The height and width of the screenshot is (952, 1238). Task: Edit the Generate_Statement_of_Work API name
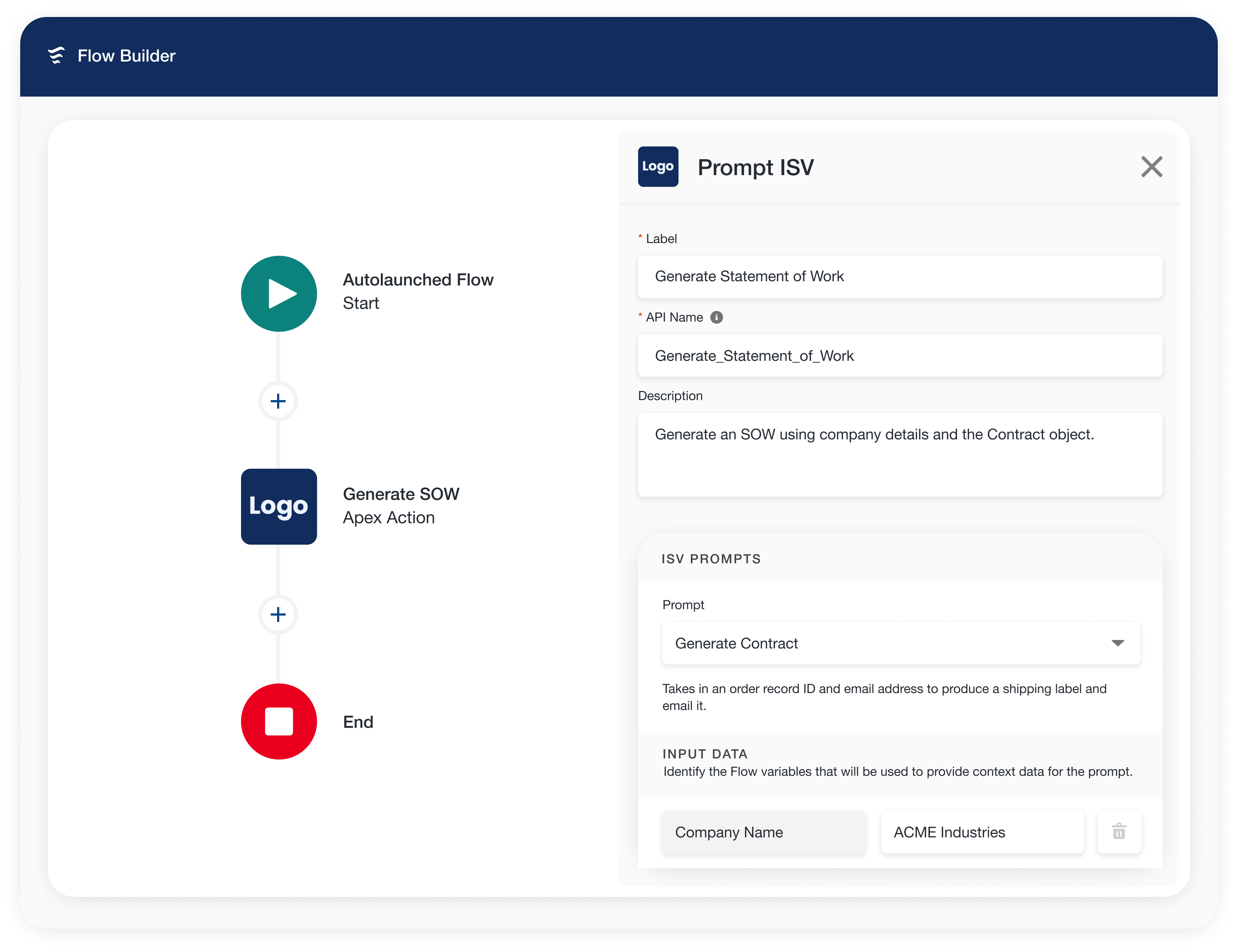(x=900, y=356)
